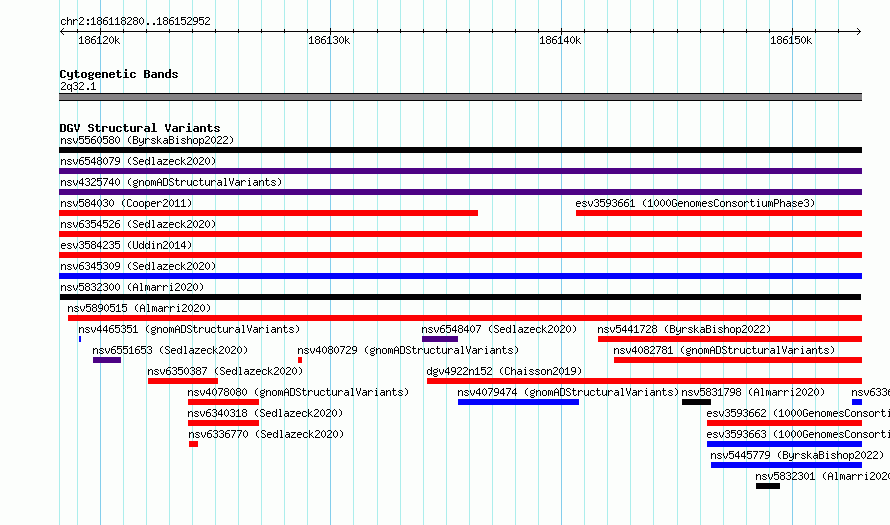
Task: Click the nsv5560580 (ByrskaBishop2022) label
Action: tap(147, 140)
